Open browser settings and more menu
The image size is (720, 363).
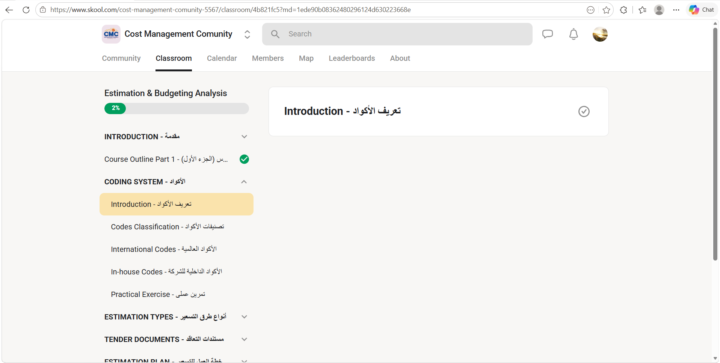pos(676,10)
